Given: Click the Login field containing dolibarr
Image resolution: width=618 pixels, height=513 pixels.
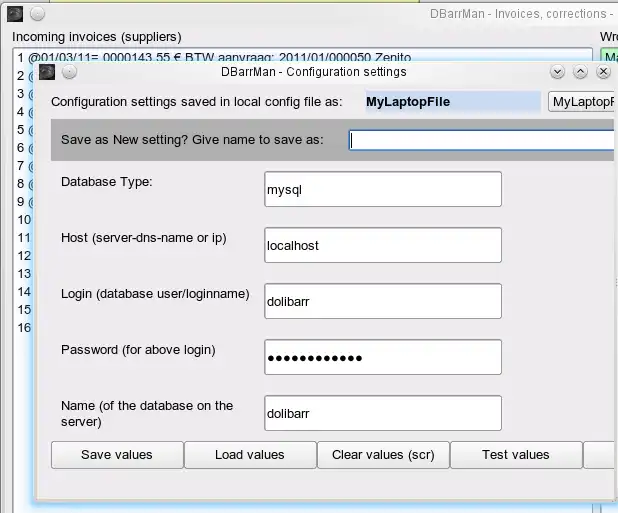Looking at the screenshot, I should pyautogui.click(x=383, y=301).
